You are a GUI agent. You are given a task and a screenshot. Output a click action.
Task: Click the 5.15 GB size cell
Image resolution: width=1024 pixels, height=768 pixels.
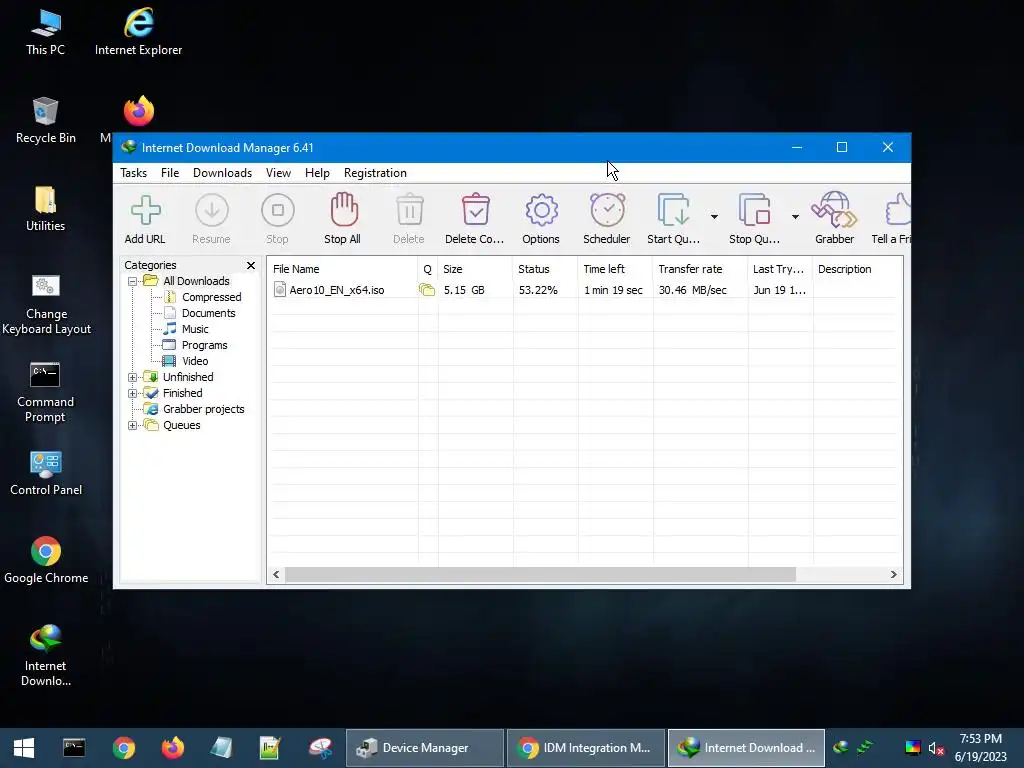[464, 290]
